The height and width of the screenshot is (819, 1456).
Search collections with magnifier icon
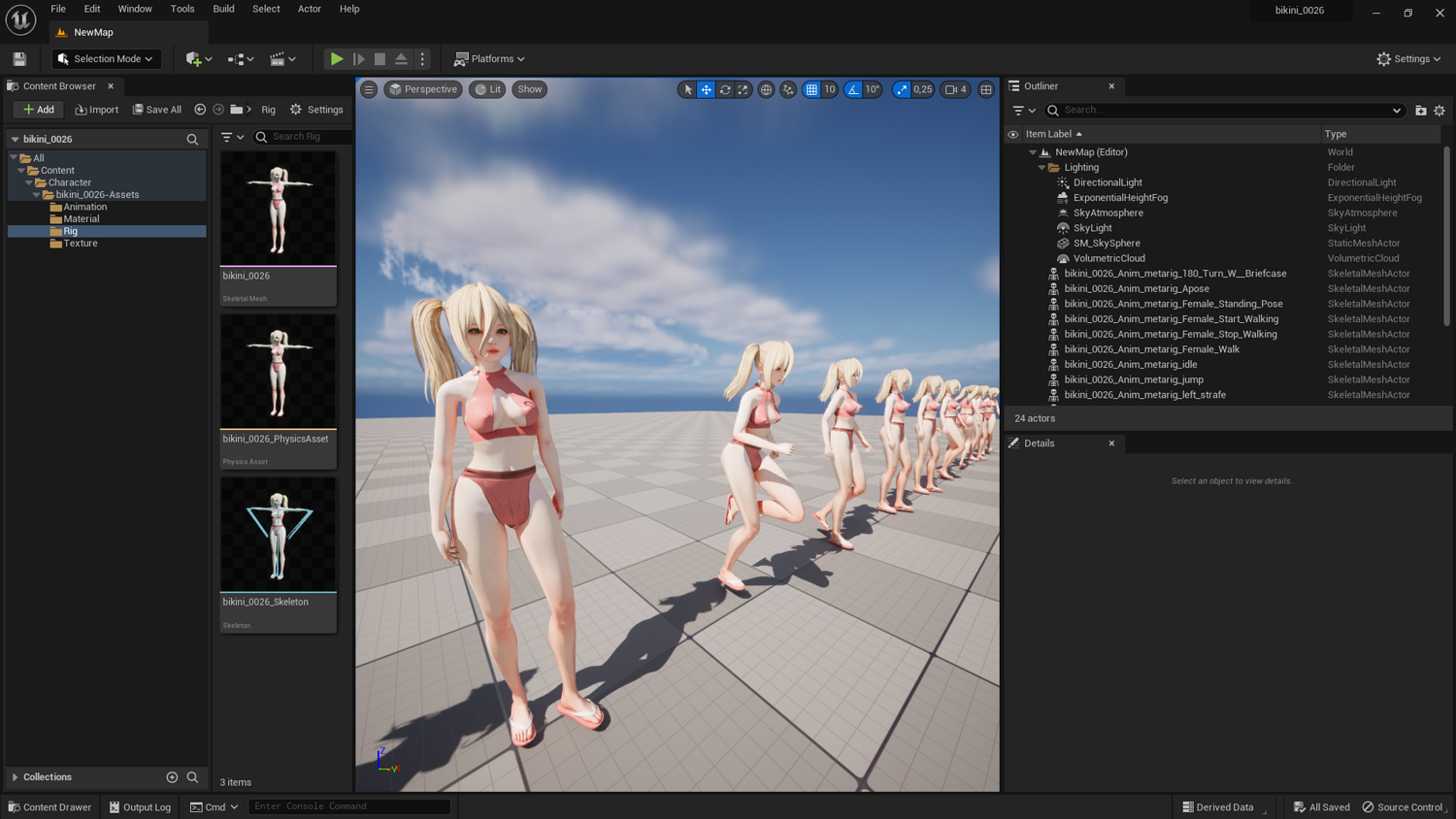(x=192, y=777)
